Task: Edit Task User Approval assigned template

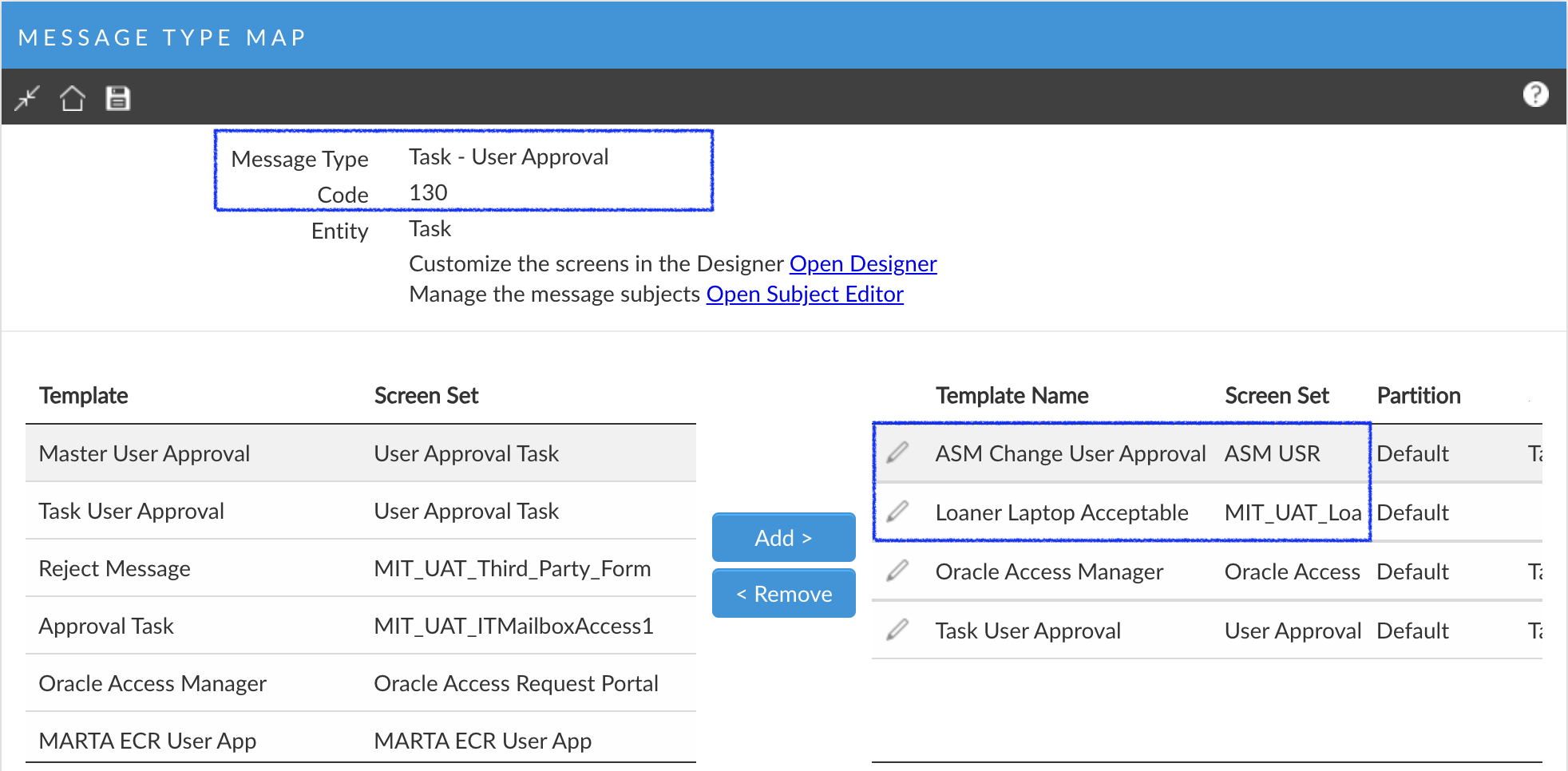Action: (897, 630)
